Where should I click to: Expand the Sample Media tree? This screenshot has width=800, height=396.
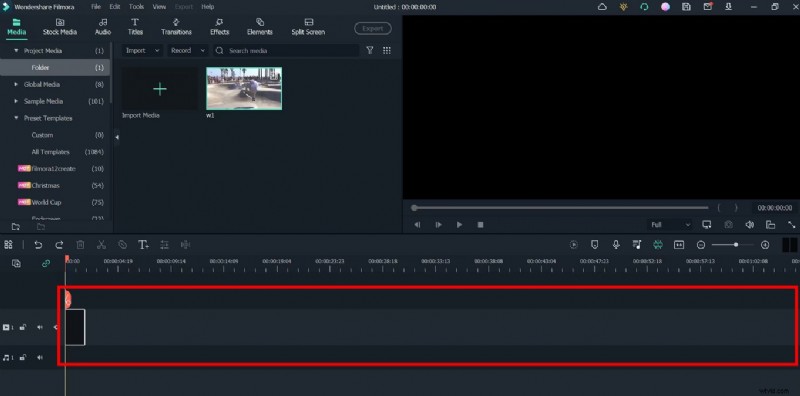16,101
